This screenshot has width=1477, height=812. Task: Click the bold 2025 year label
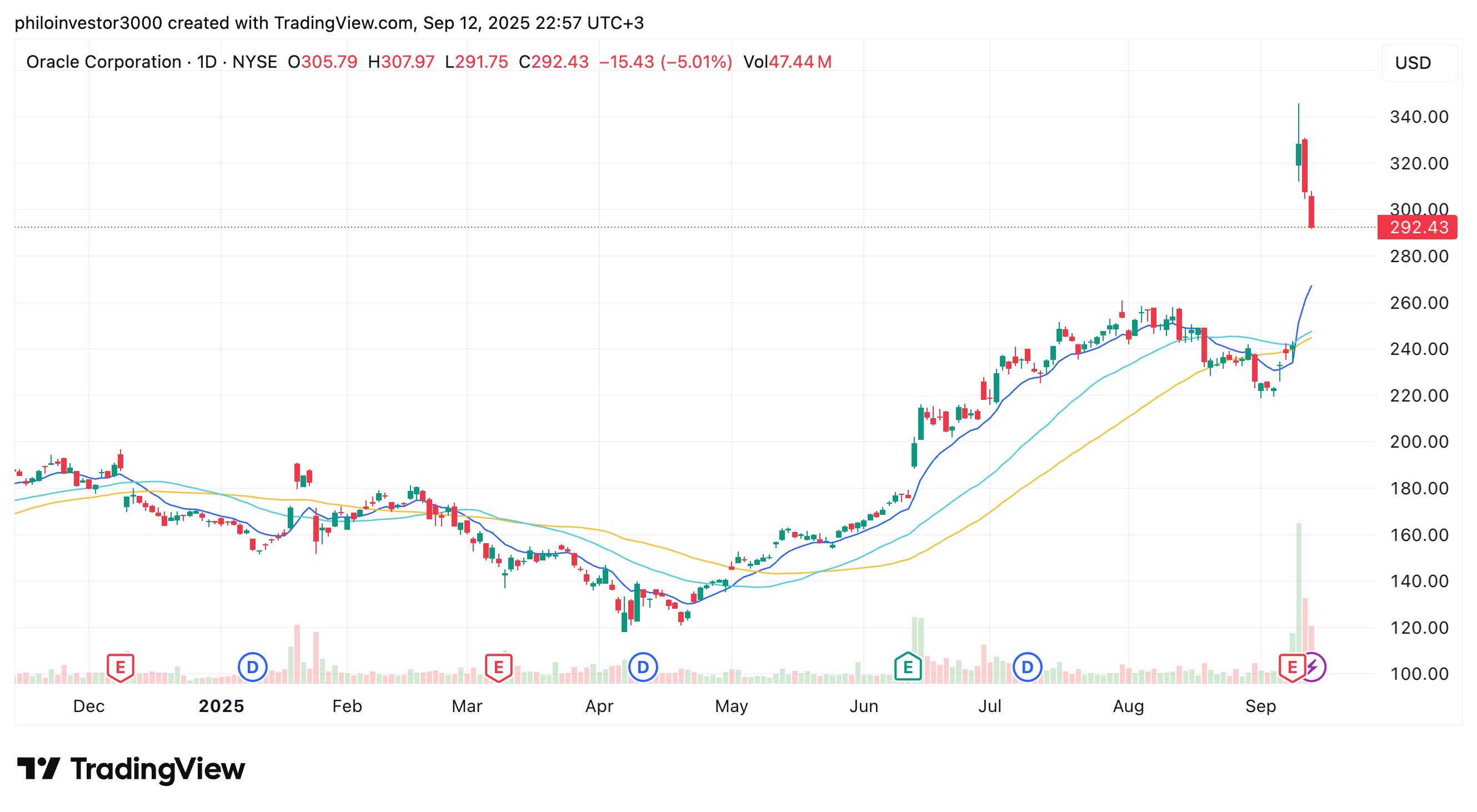pyautogui.click(x=221, y=706)
